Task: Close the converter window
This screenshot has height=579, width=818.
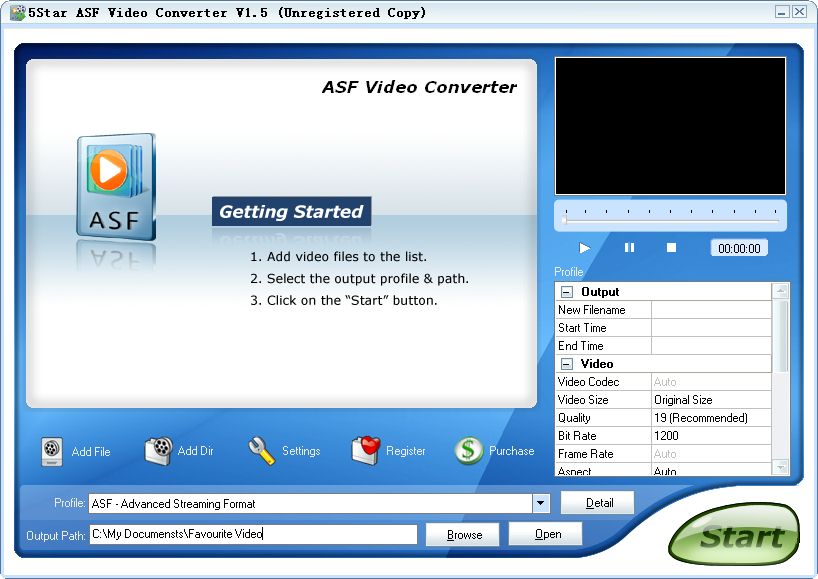Action: point(799,12)
